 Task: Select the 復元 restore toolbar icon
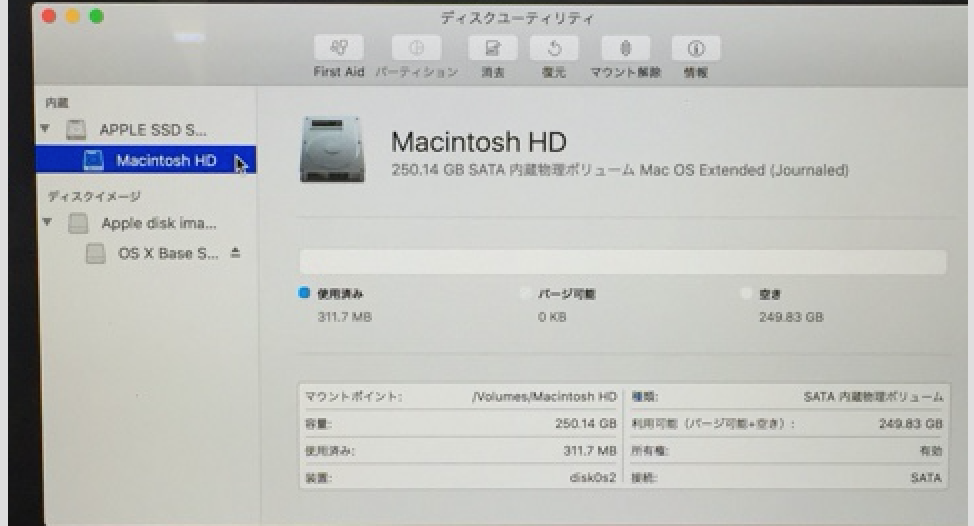coord(554,48)
